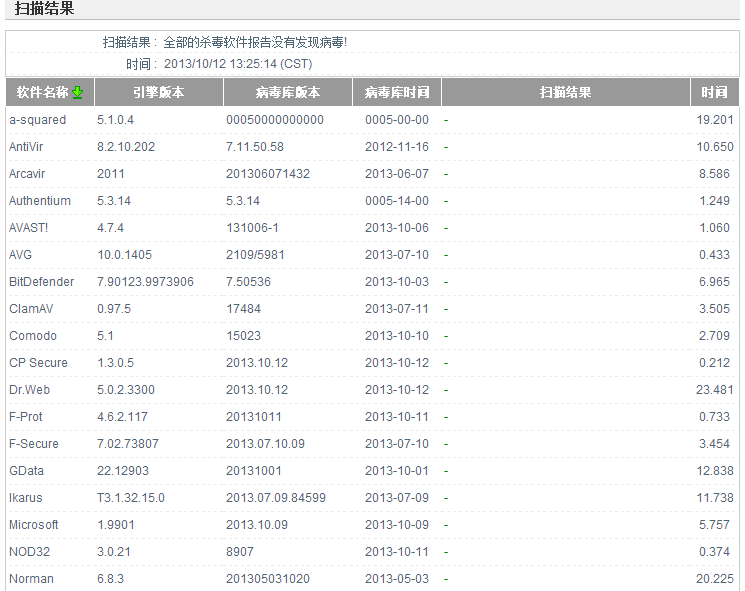
Task: Sort by the 引擎版本 column header
Action: point(159,92)
